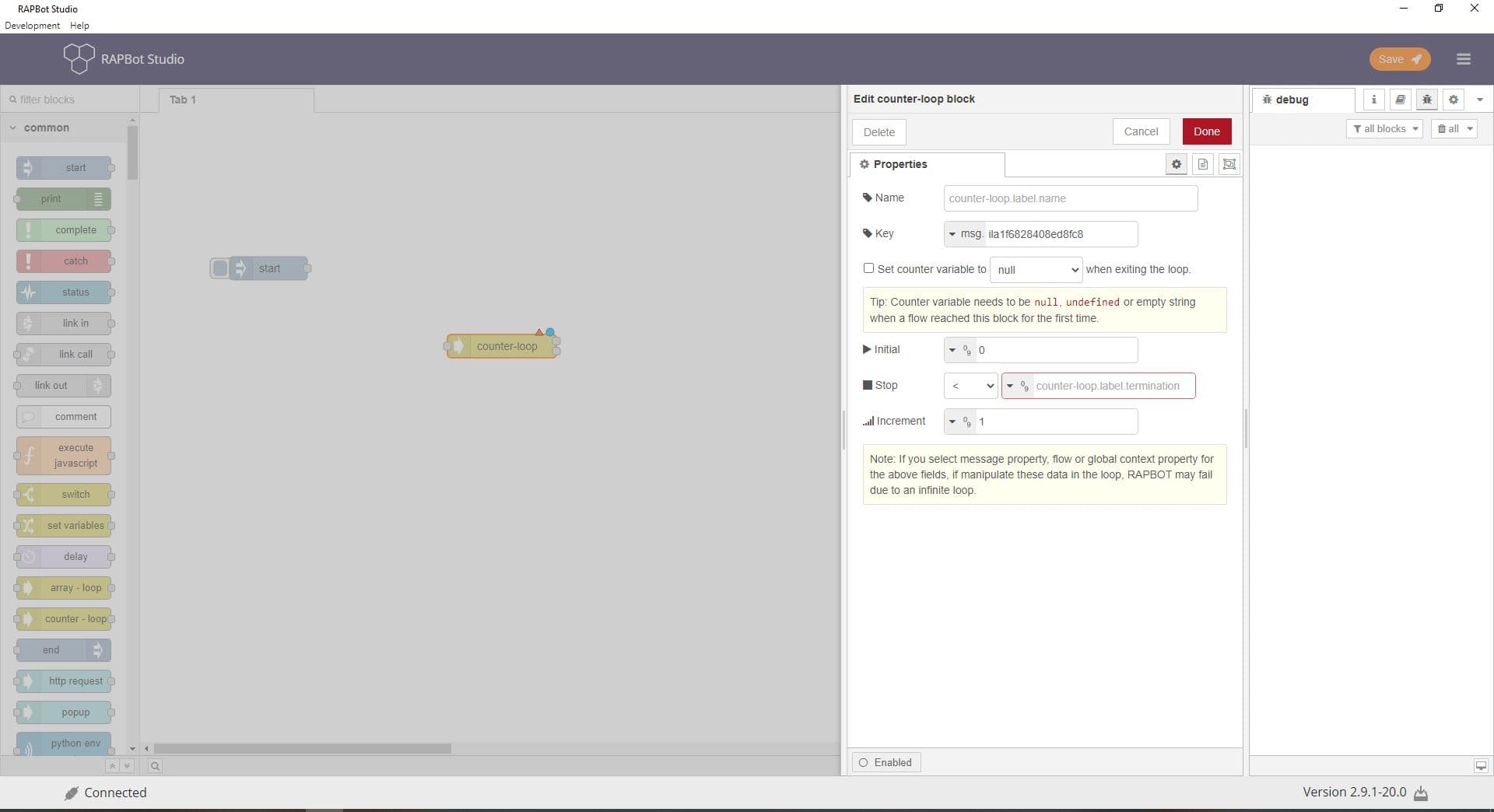The image size is (1494, 812).
Task: Select the Properties tab
Action: tap(927, 164)
